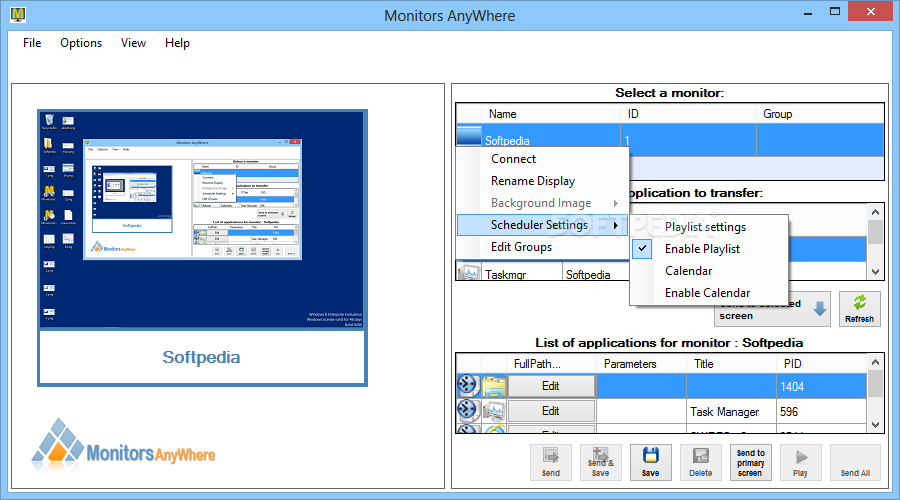
Task: Select Rename Display
Action: 533,181
